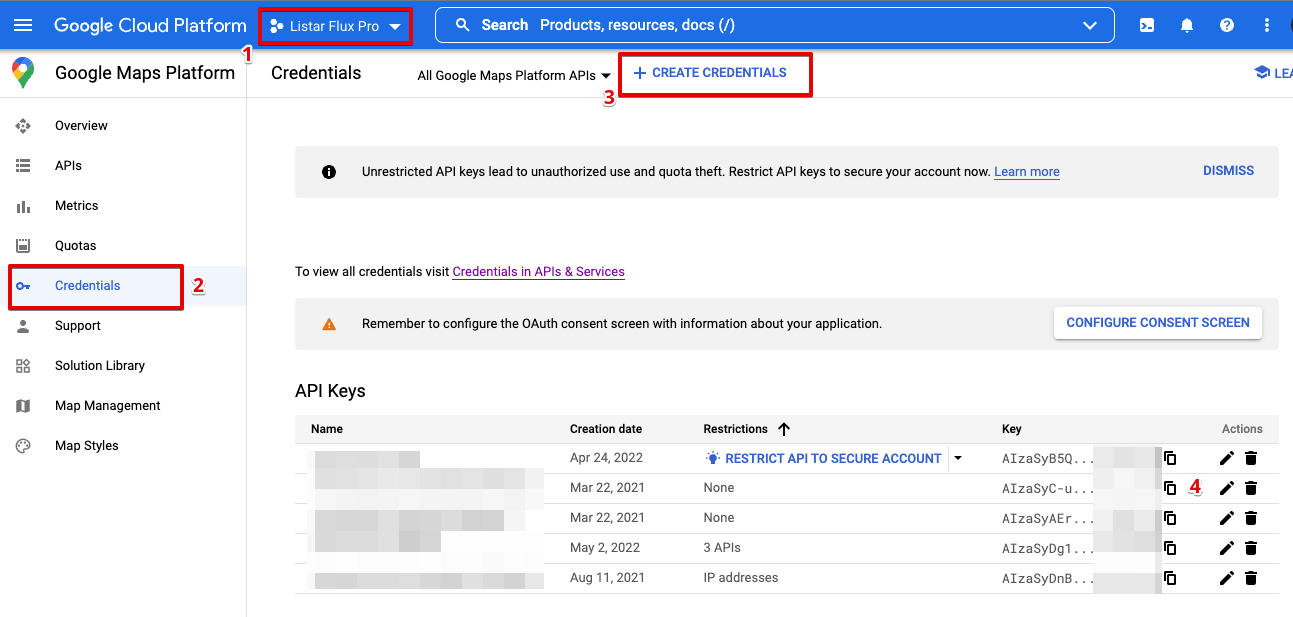Edit the AIzaSyC-u API key

[1227, 488]
